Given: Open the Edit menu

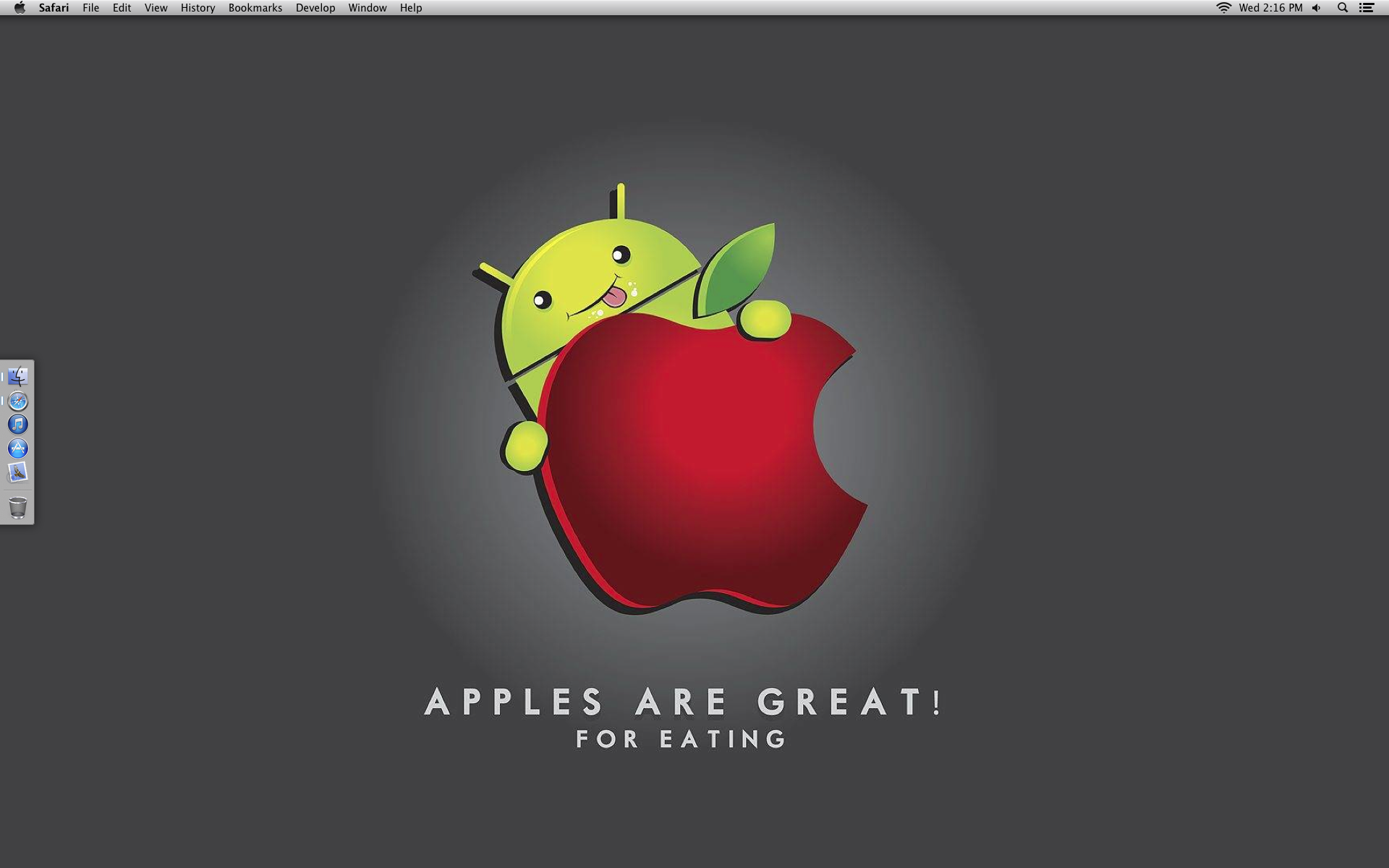Looking at the screenshot, I should pos(122,8).
